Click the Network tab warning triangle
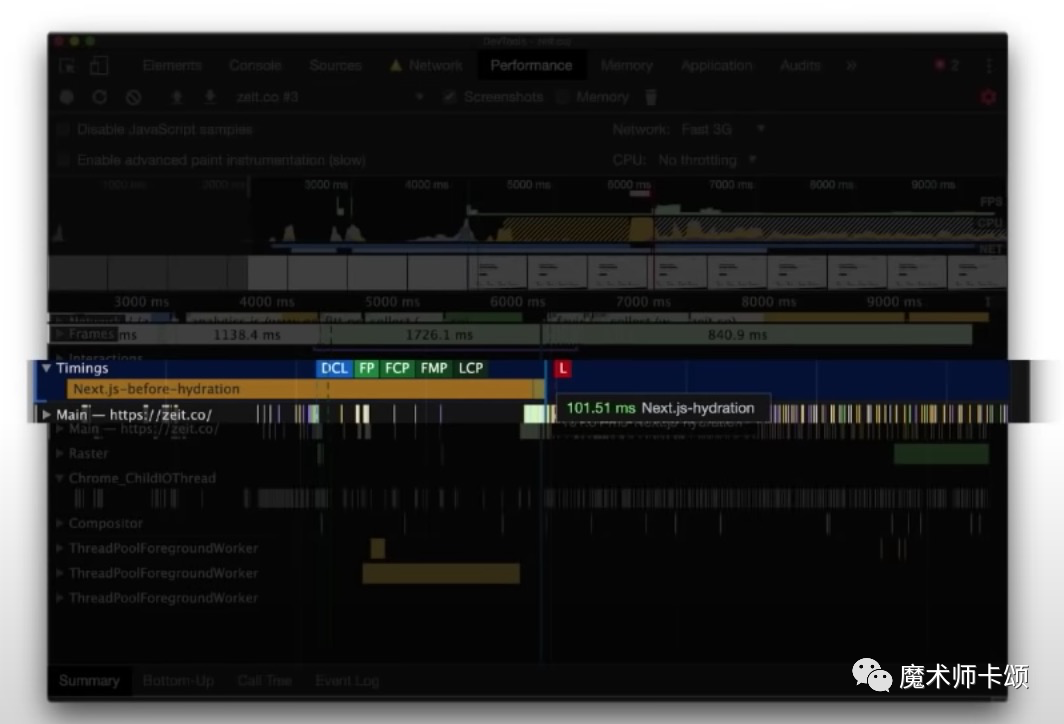The image size is (1064, 724). pyautogui.click(x=396, y=66)
